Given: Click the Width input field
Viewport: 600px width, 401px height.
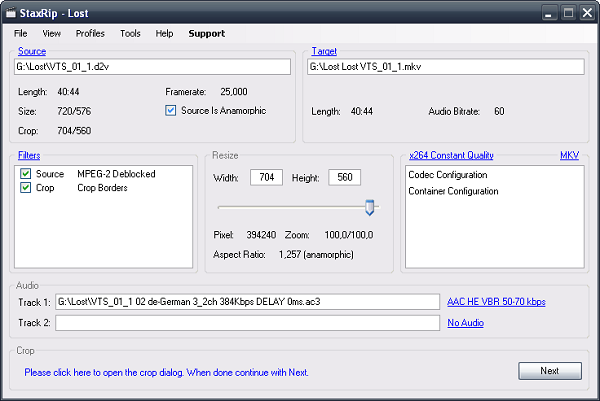Looking at the screenshot, I should [x=265, y=177].
